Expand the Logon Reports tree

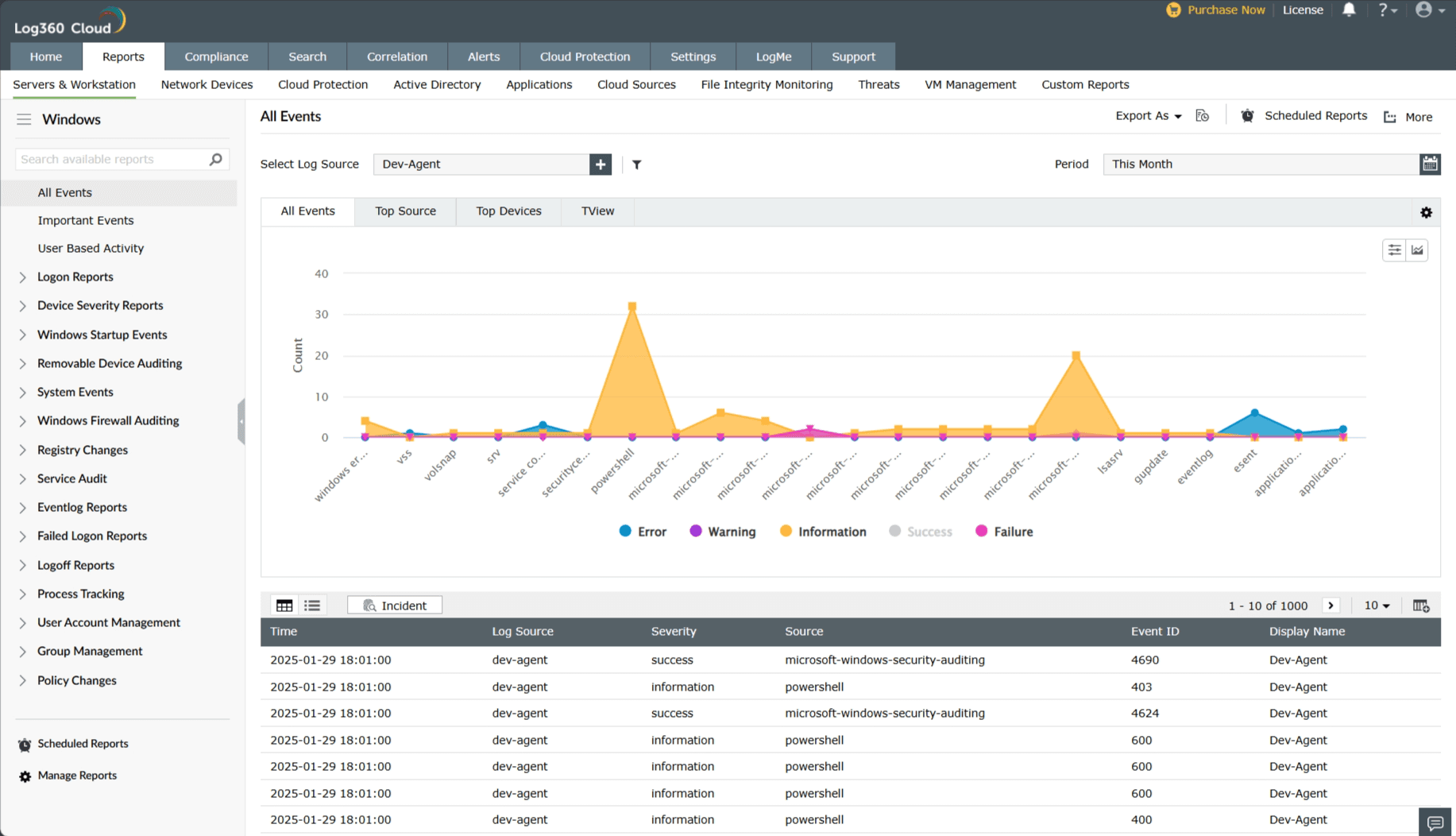point(23,277)
